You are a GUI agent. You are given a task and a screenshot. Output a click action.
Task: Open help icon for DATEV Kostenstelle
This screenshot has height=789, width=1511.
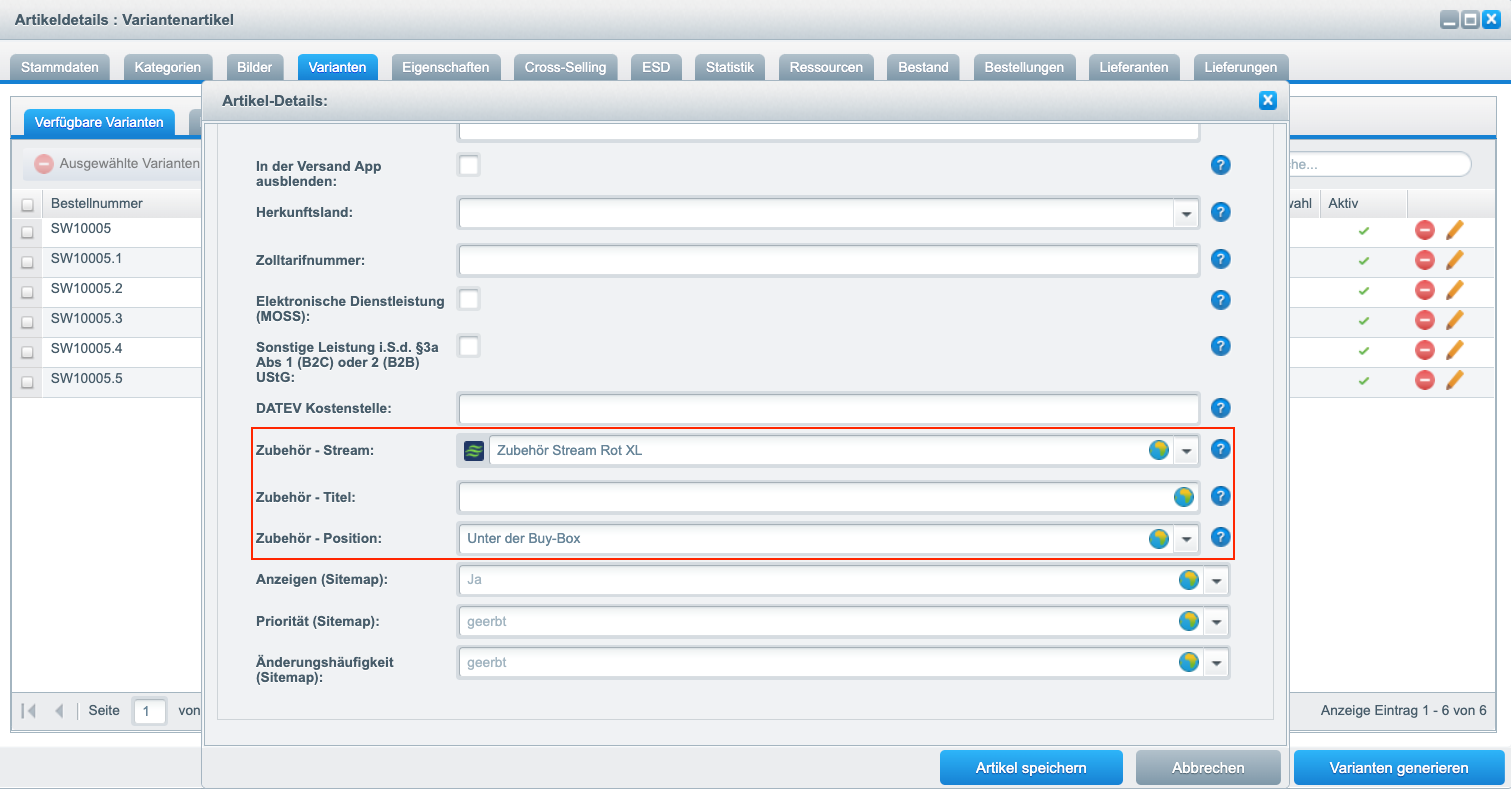pyautogui.click(x=1220, y=408)
